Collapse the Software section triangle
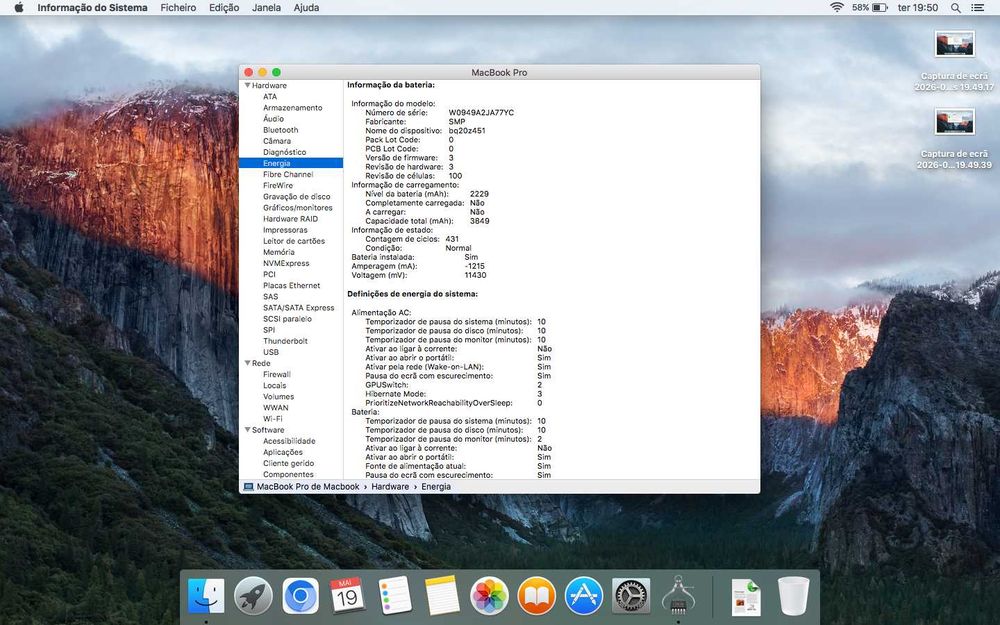1000x625 pixels. 247,430
